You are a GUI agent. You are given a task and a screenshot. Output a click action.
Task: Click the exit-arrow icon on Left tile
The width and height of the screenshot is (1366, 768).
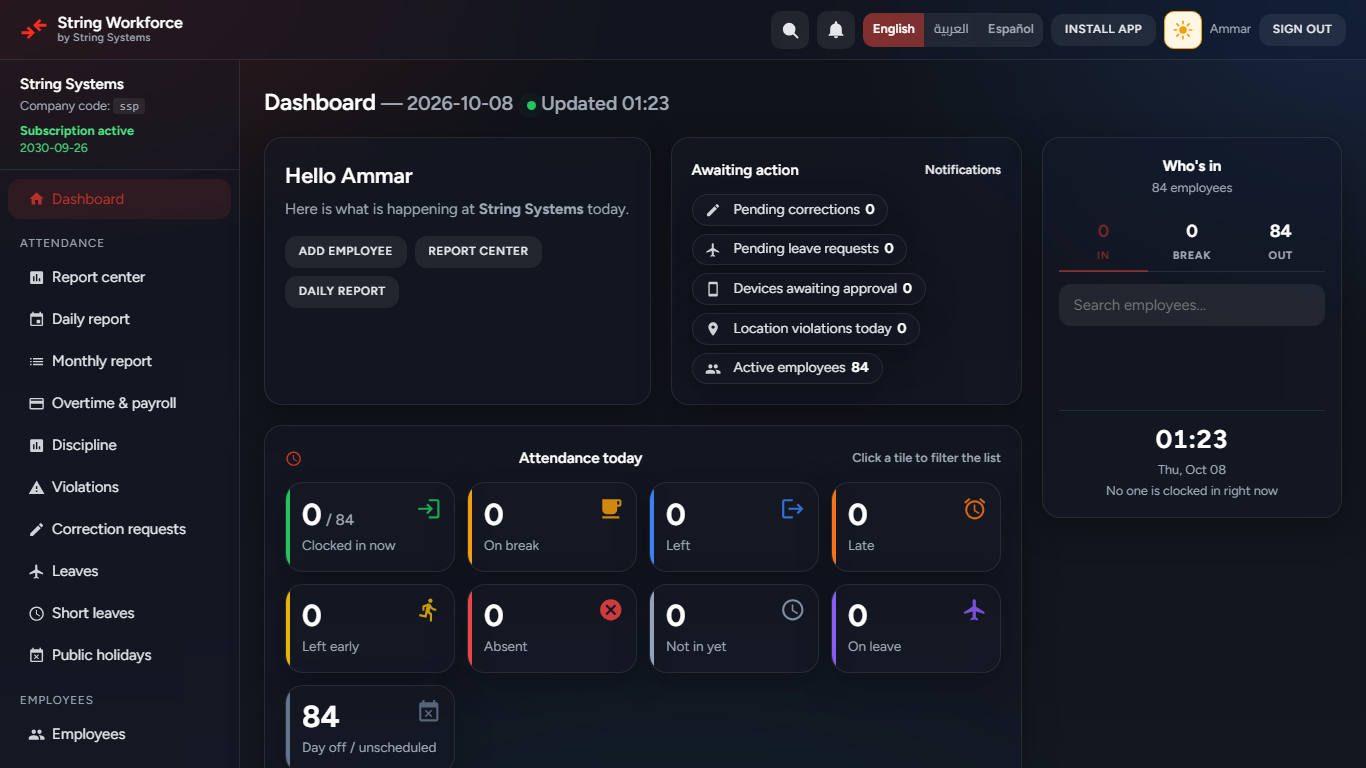pos(792,509)
